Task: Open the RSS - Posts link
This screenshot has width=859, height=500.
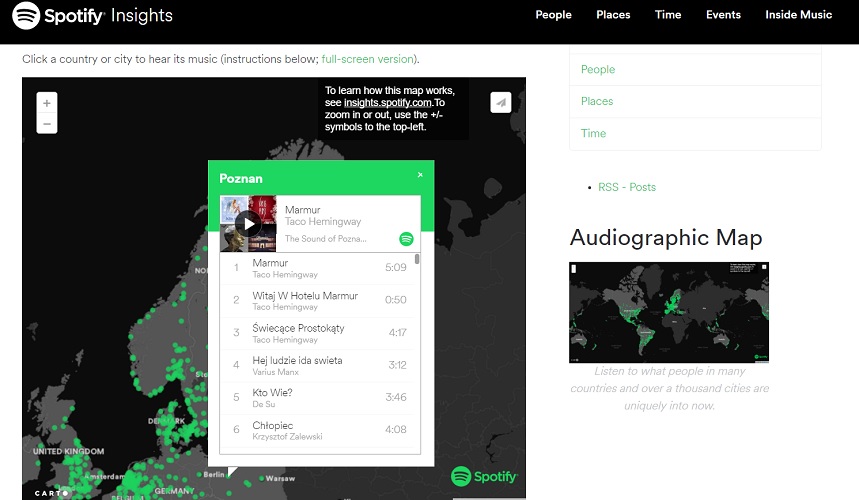Action: click(x=627, y=187)
